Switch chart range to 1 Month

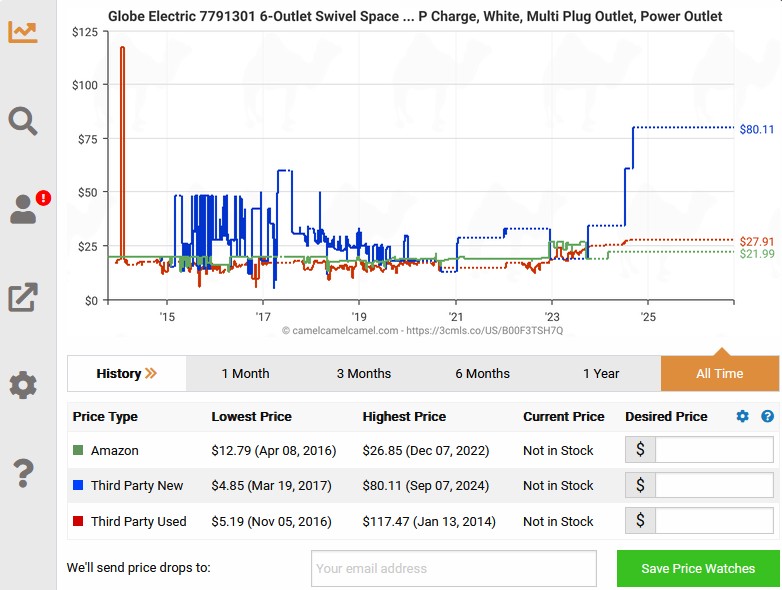pos(245,374)
